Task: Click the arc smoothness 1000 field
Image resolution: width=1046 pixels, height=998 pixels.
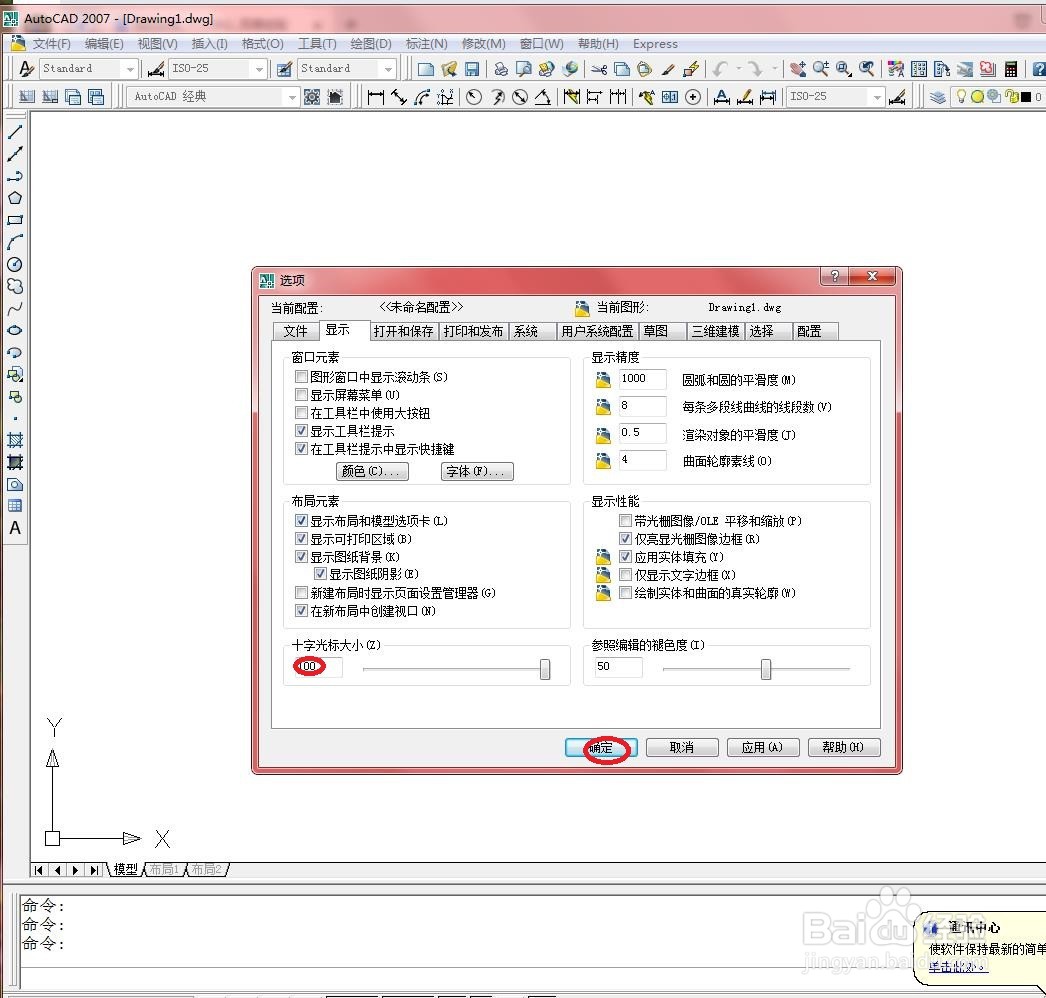Action: [x=643, y=378]
